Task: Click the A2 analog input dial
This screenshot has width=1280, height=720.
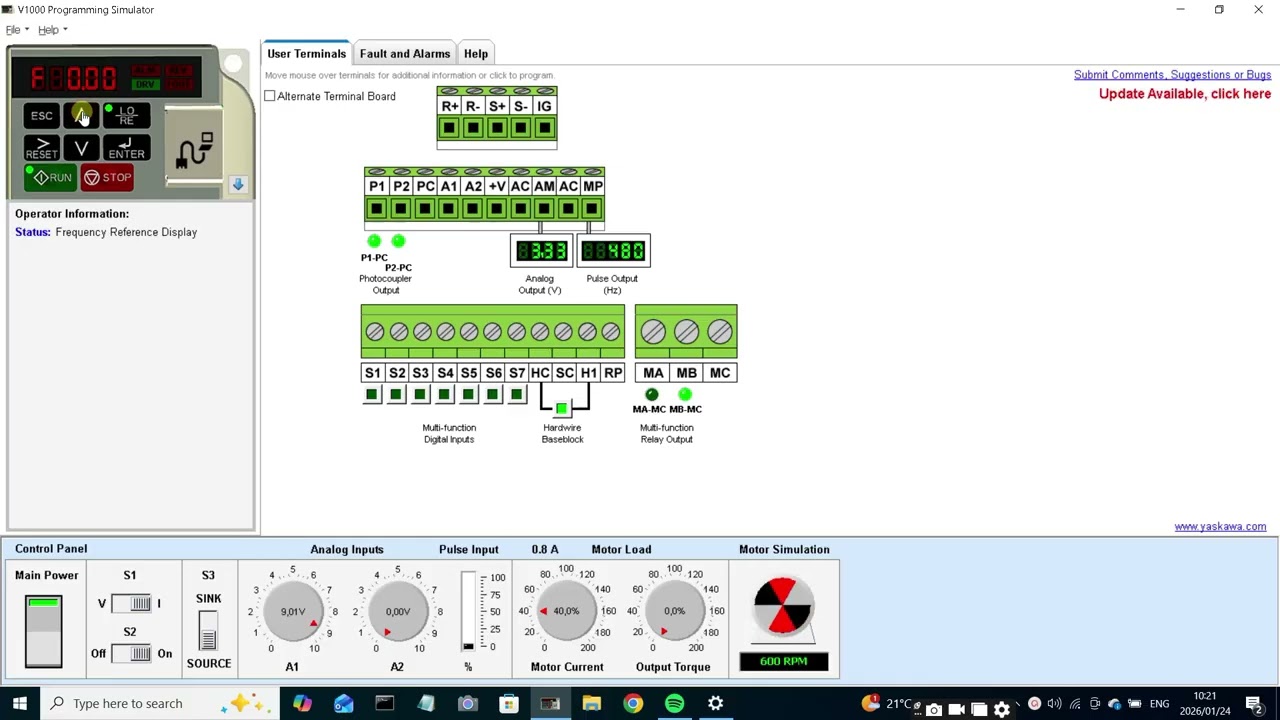Action: [x=397, y=611]
